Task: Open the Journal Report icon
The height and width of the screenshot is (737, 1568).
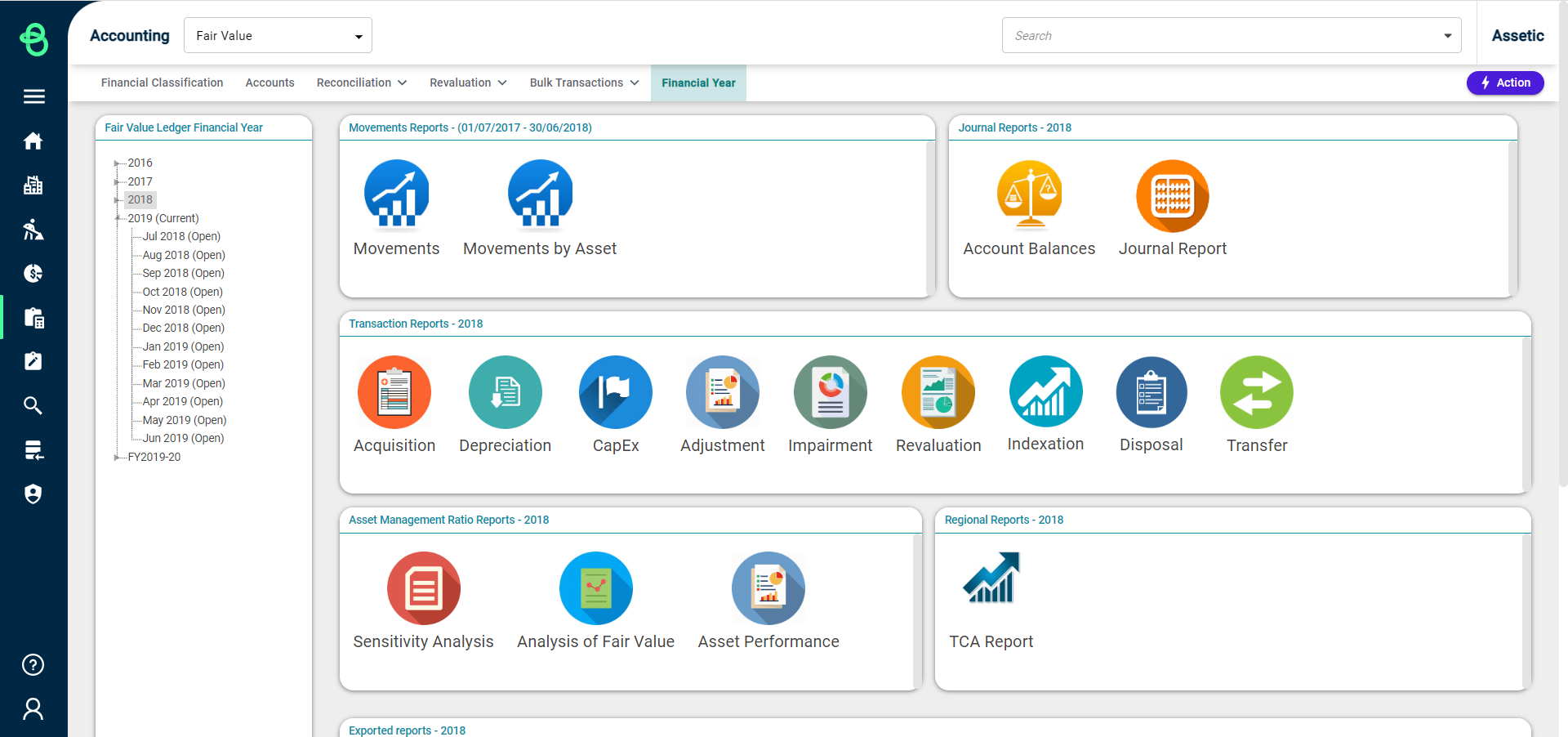Action: click(1172, 196)
